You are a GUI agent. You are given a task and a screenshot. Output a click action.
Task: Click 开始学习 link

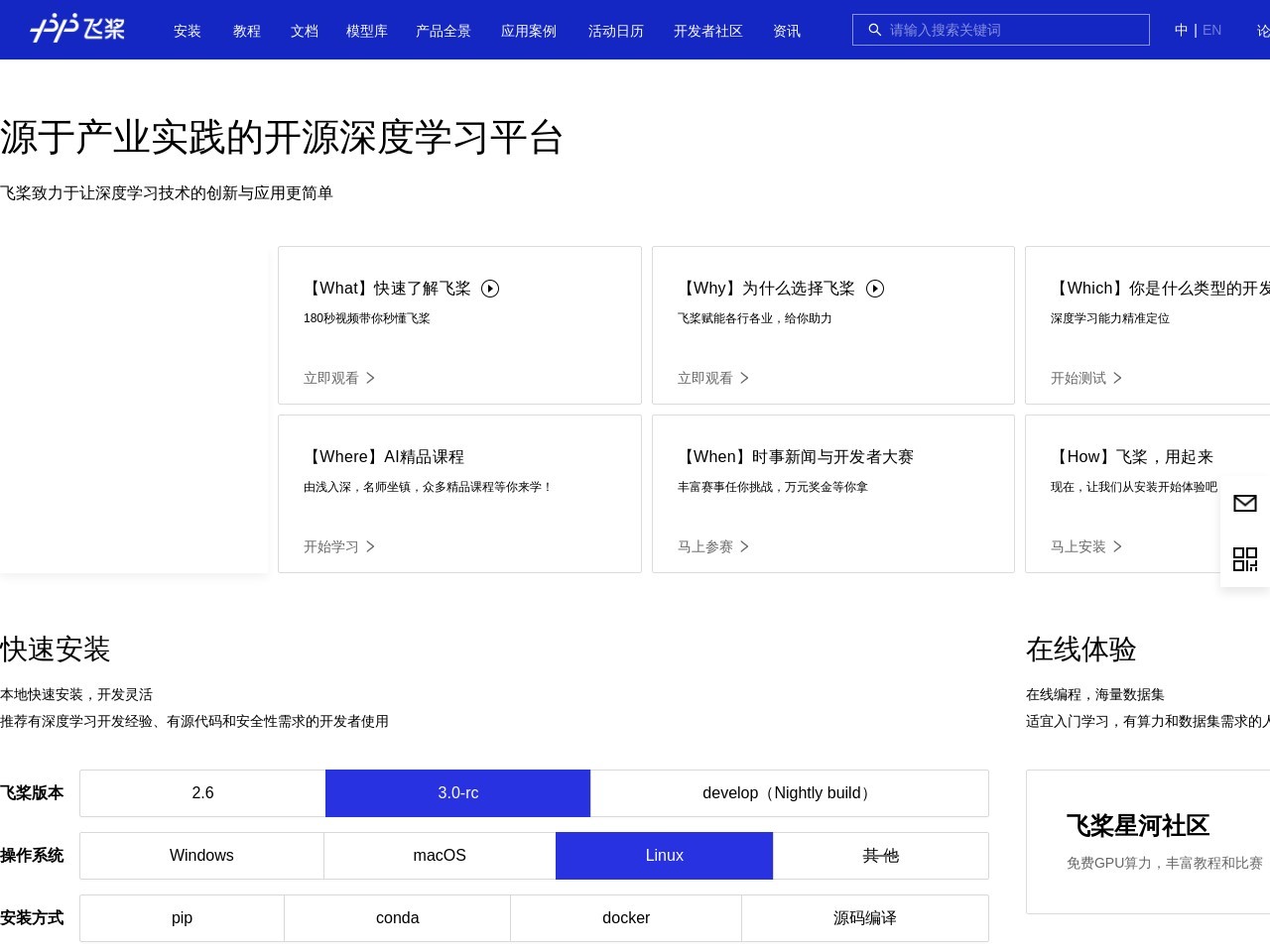pyautogui.click(x=331, y=546)
